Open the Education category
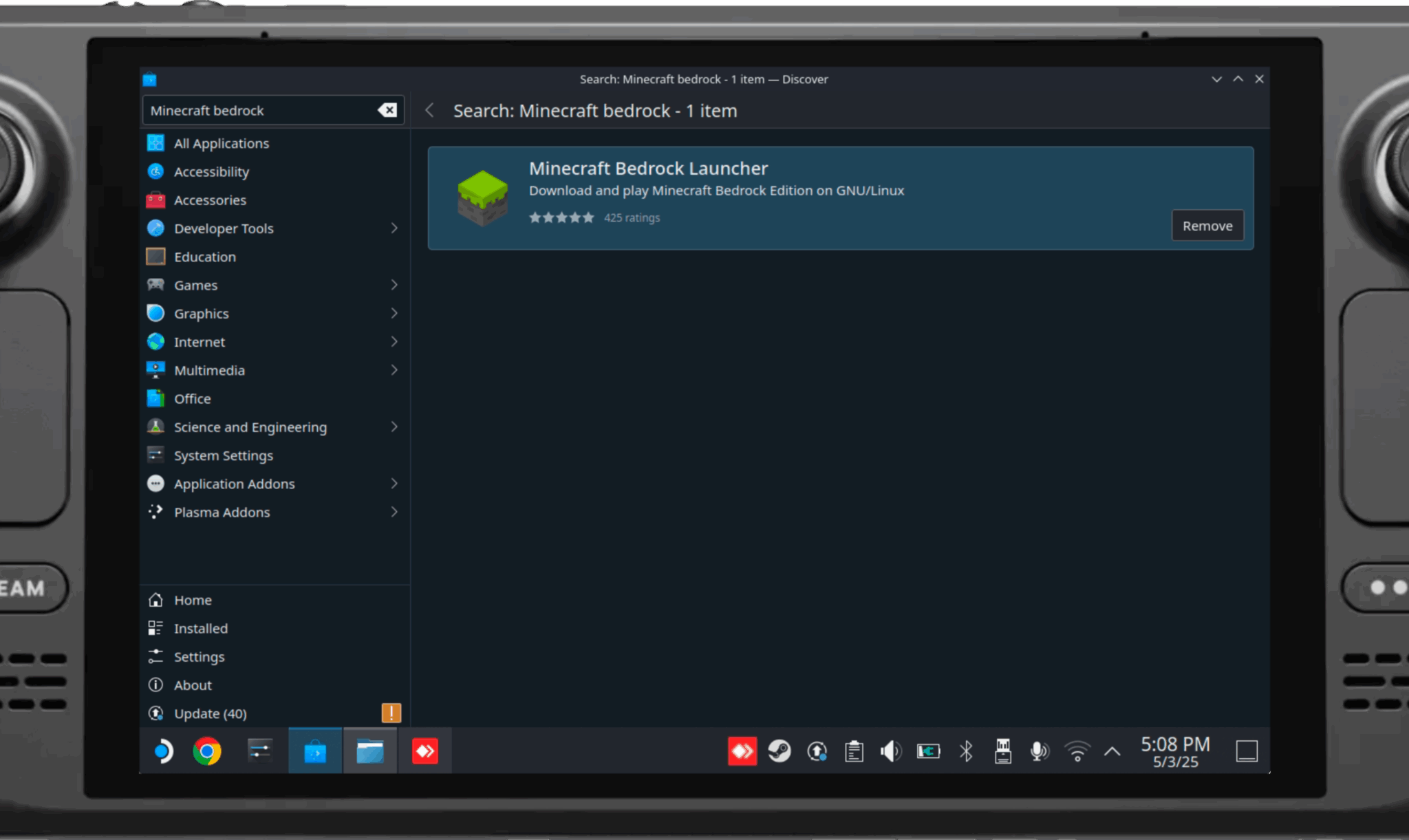Viewport: 1409px width, 840px height. click(205, 256)
